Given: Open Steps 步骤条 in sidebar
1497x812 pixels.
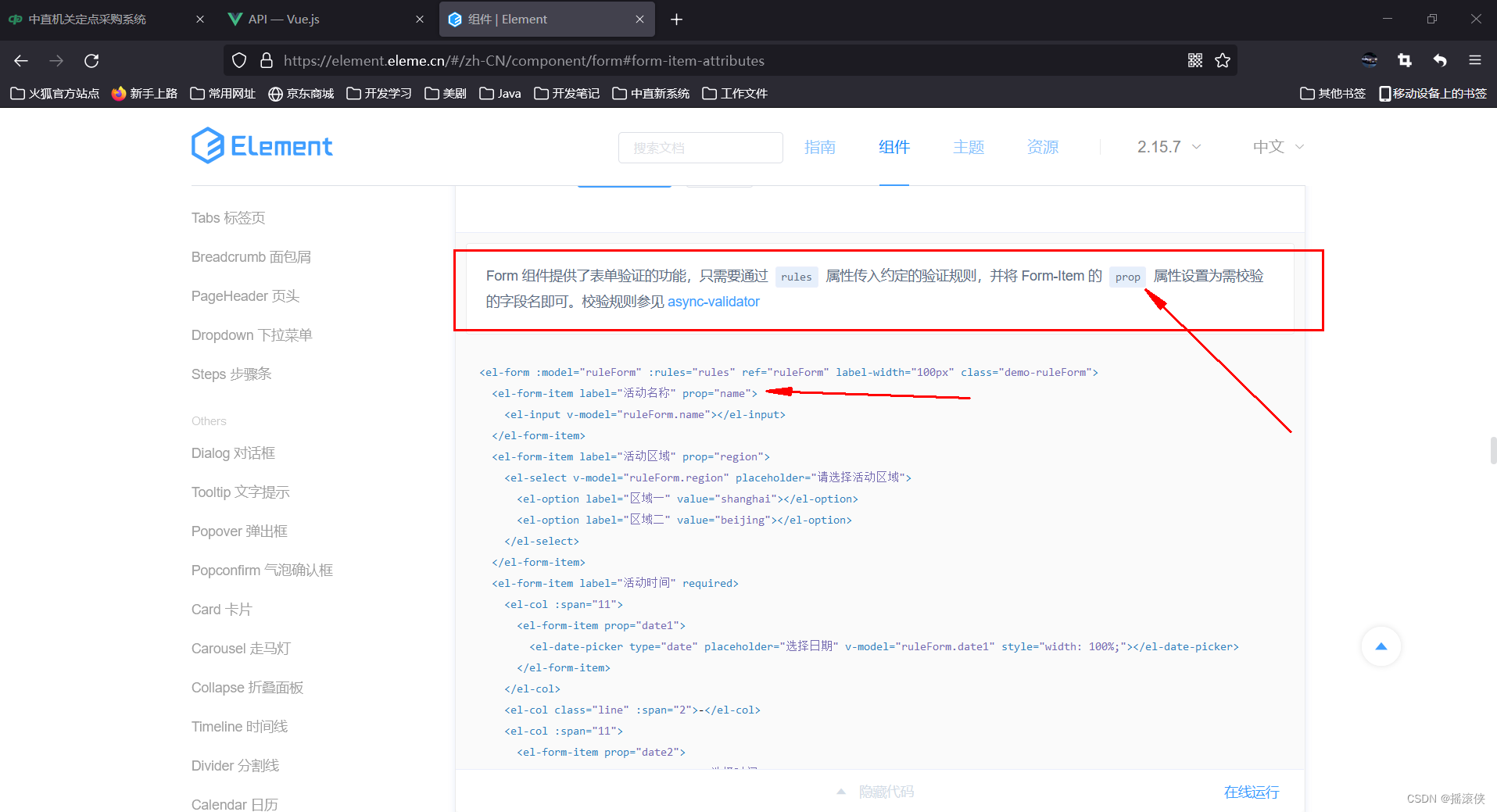Looking at the screenshot, I should tap(231, 374).
